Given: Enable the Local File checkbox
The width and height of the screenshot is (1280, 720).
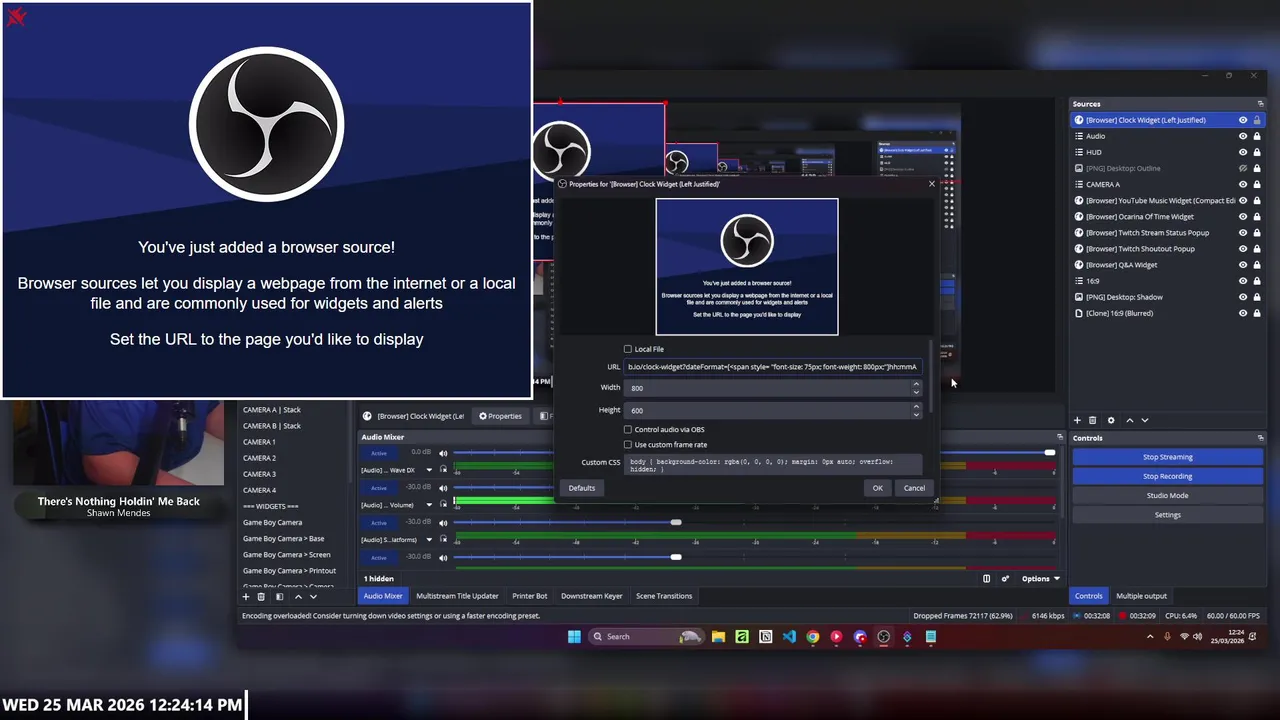Looking at the screenshot, I should tap(628, 349).
